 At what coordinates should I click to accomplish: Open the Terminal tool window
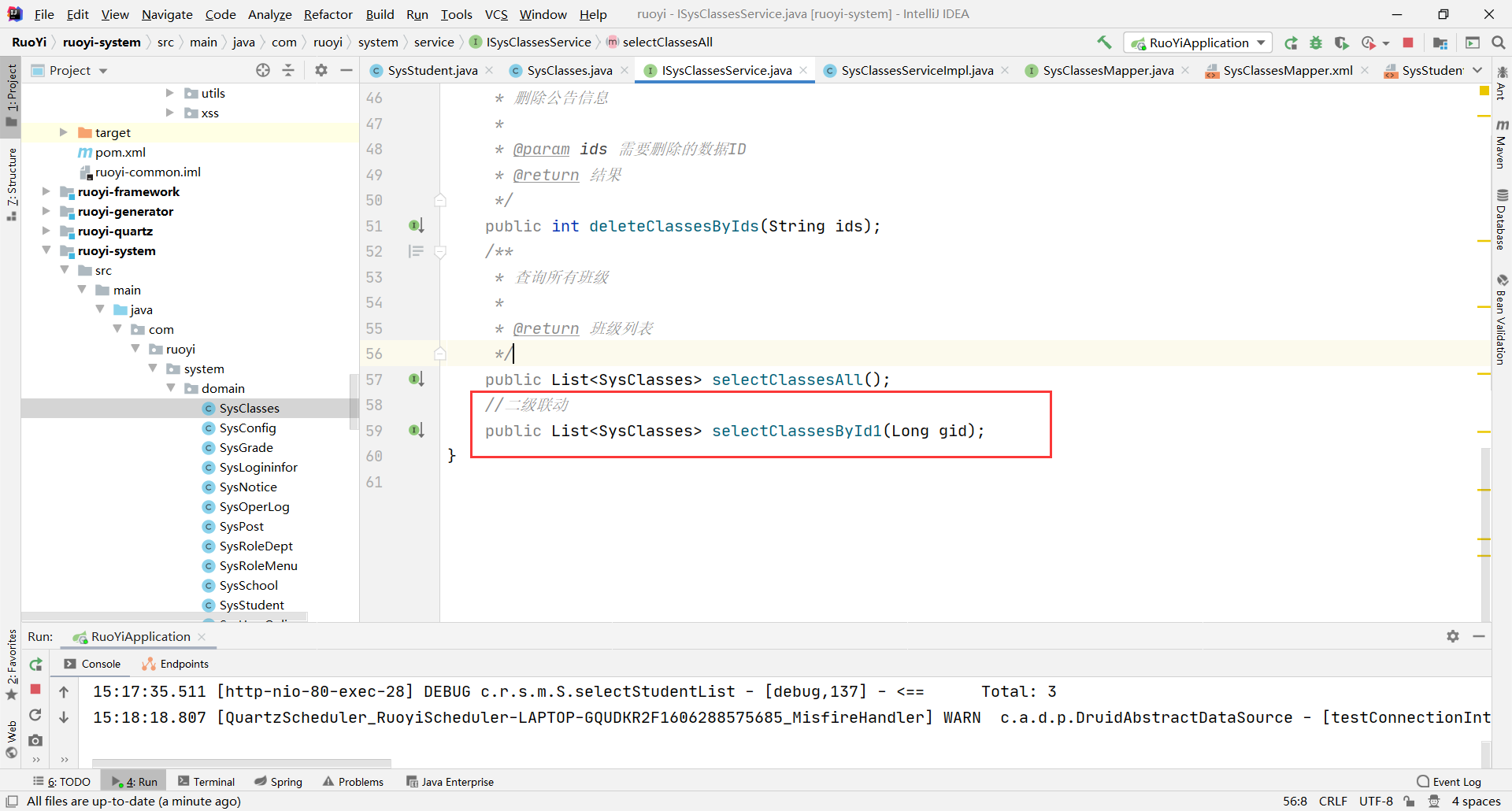[x=206, y=782]
